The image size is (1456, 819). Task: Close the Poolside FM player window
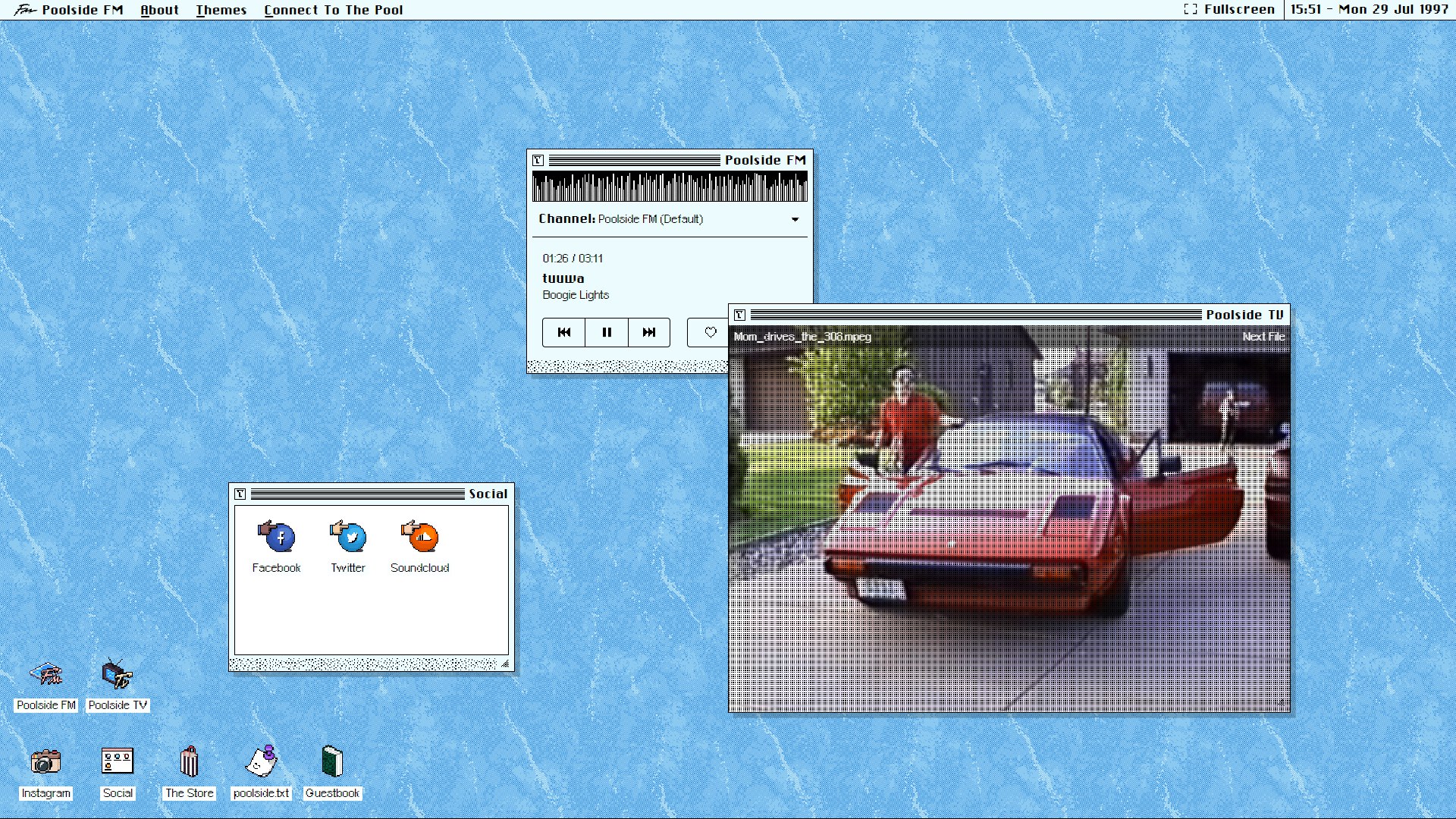(x=538, y=160)
